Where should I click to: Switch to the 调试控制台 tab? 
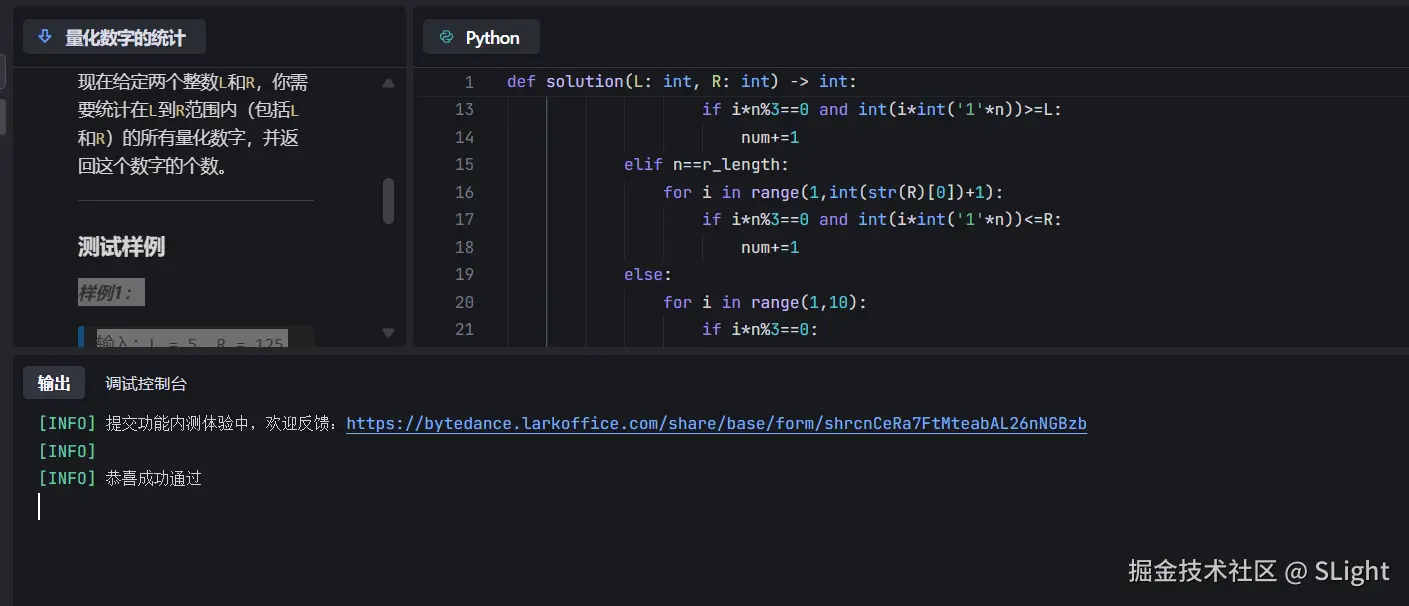pyautogui.click(x=146, y=383)
